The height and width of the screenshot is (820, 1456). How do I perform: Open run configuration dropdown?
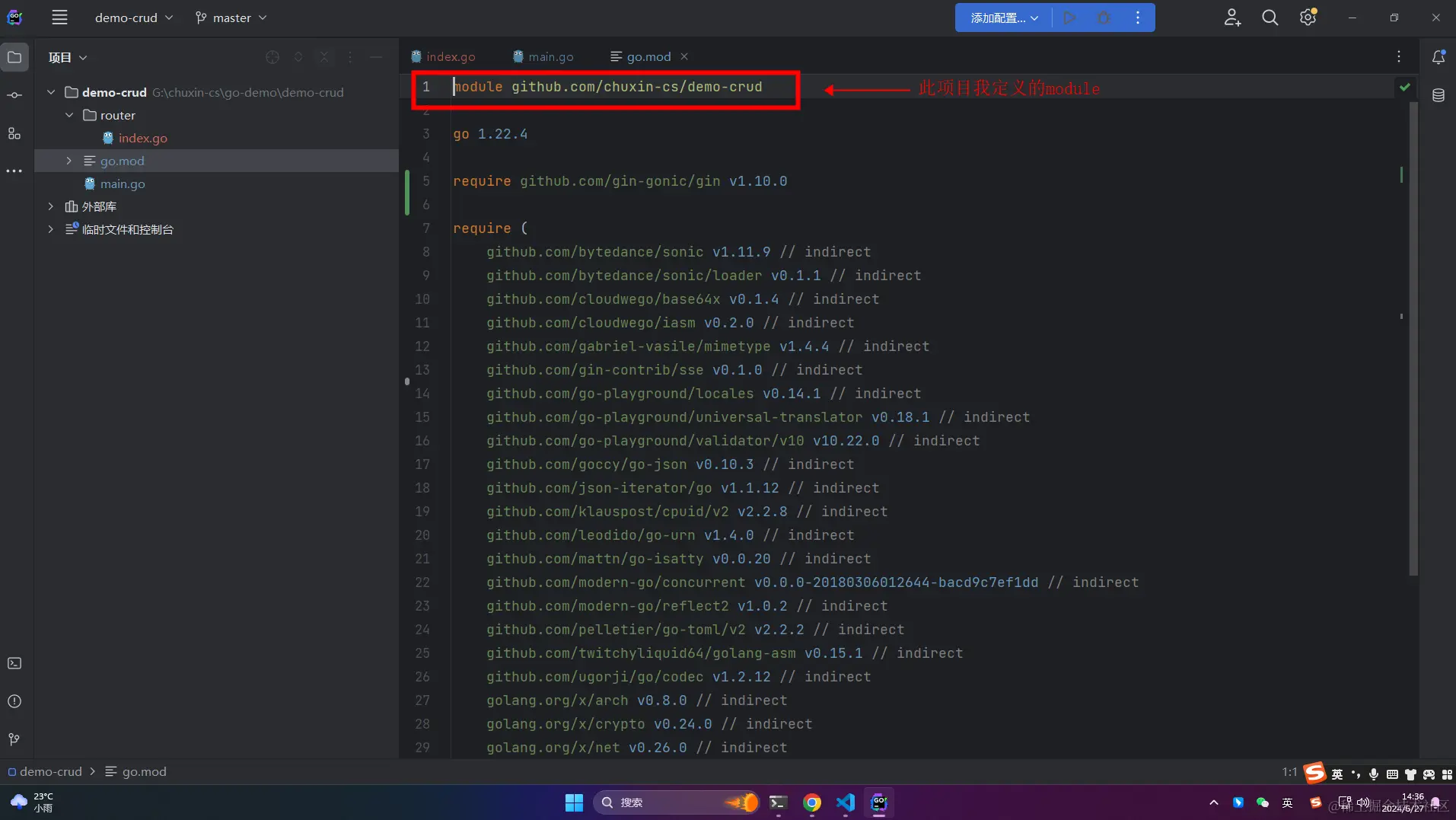click(1004, 18)
